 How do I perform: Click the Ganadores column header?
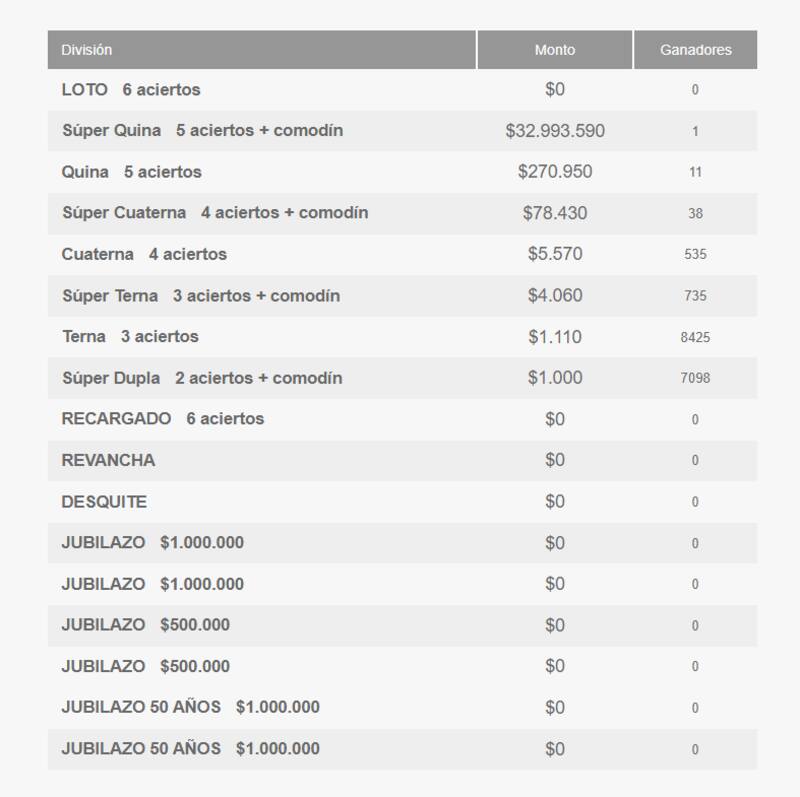pos(695,50)
